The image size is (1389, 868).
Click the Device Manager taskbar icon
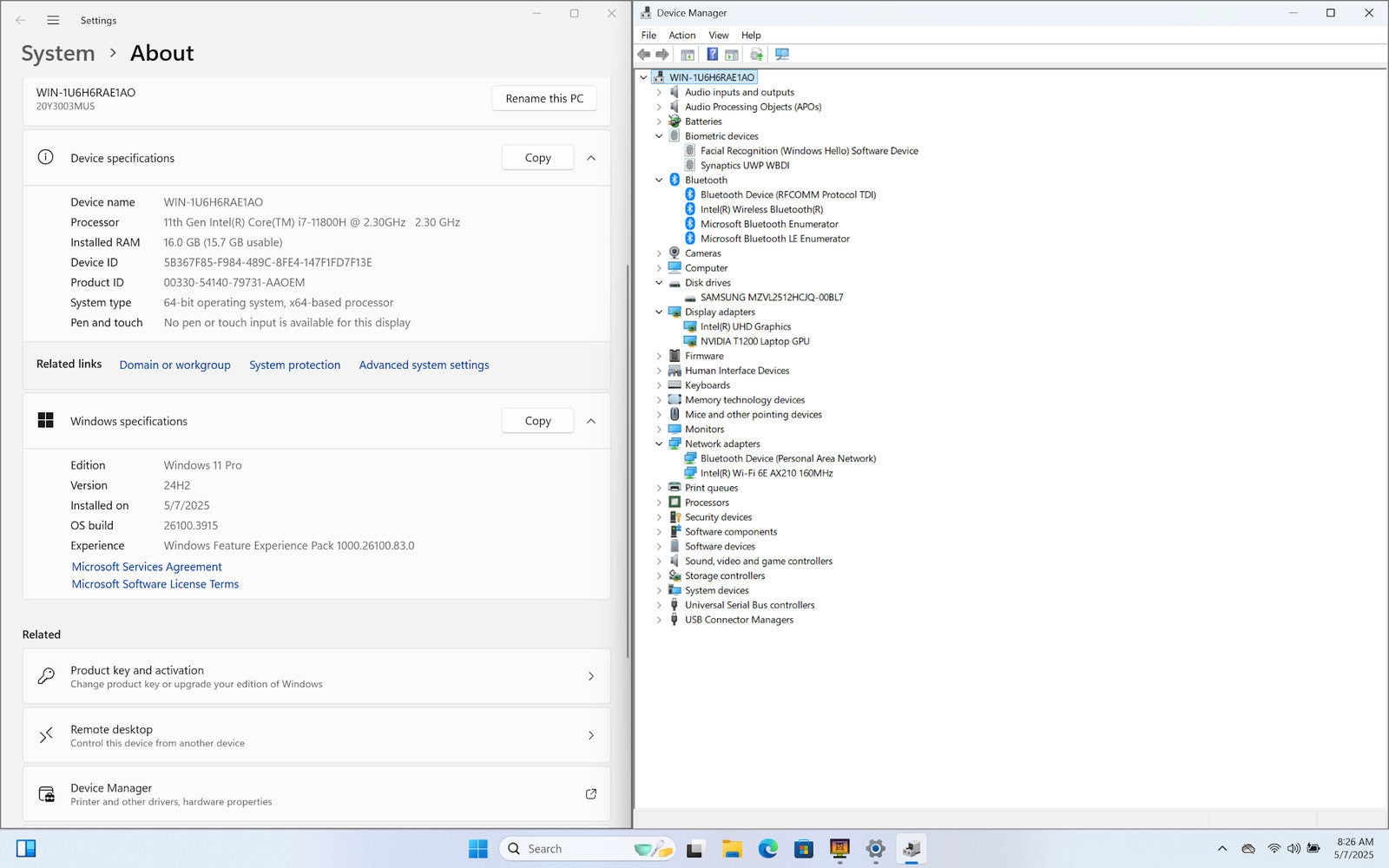click(912, 849)
